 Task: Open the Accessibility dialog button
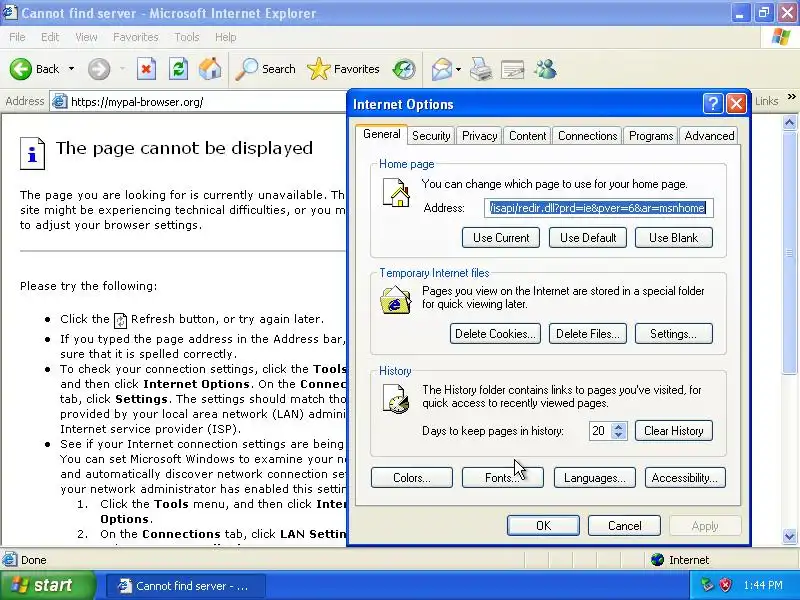coord(685,478)
